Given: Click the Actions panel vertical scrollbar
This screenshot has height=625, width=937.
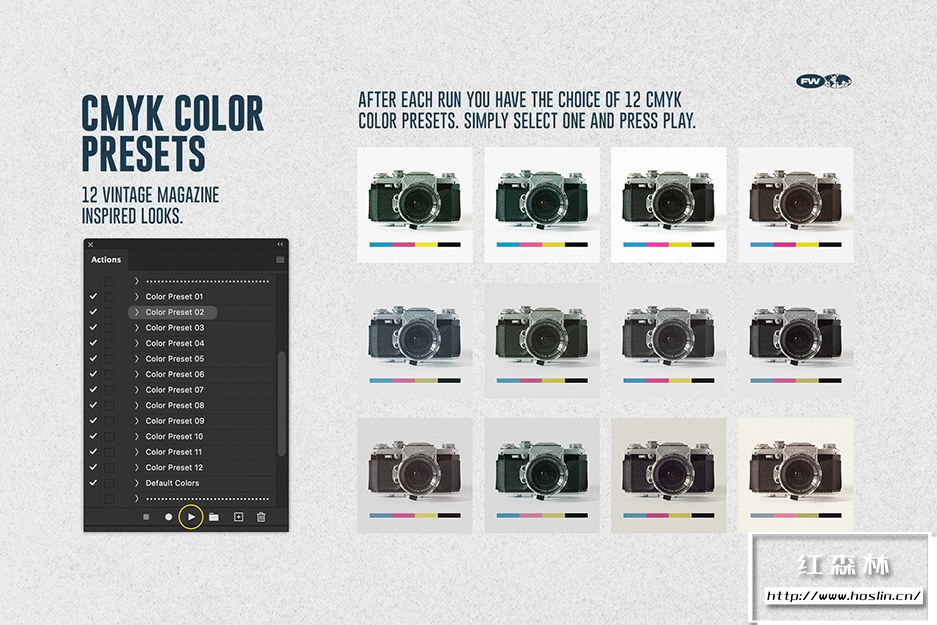Looking at the screenshot, I should point(281,405).
